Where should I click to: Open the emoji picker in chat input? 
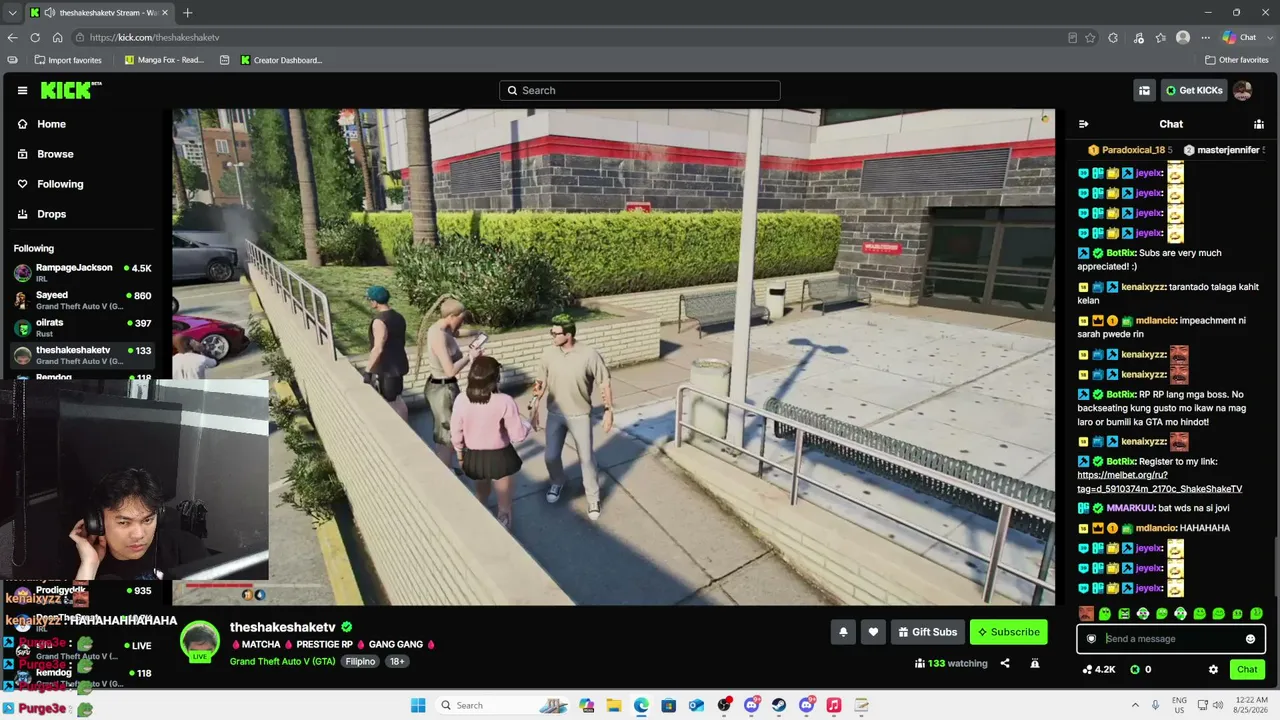click(x=1250, y=639)
